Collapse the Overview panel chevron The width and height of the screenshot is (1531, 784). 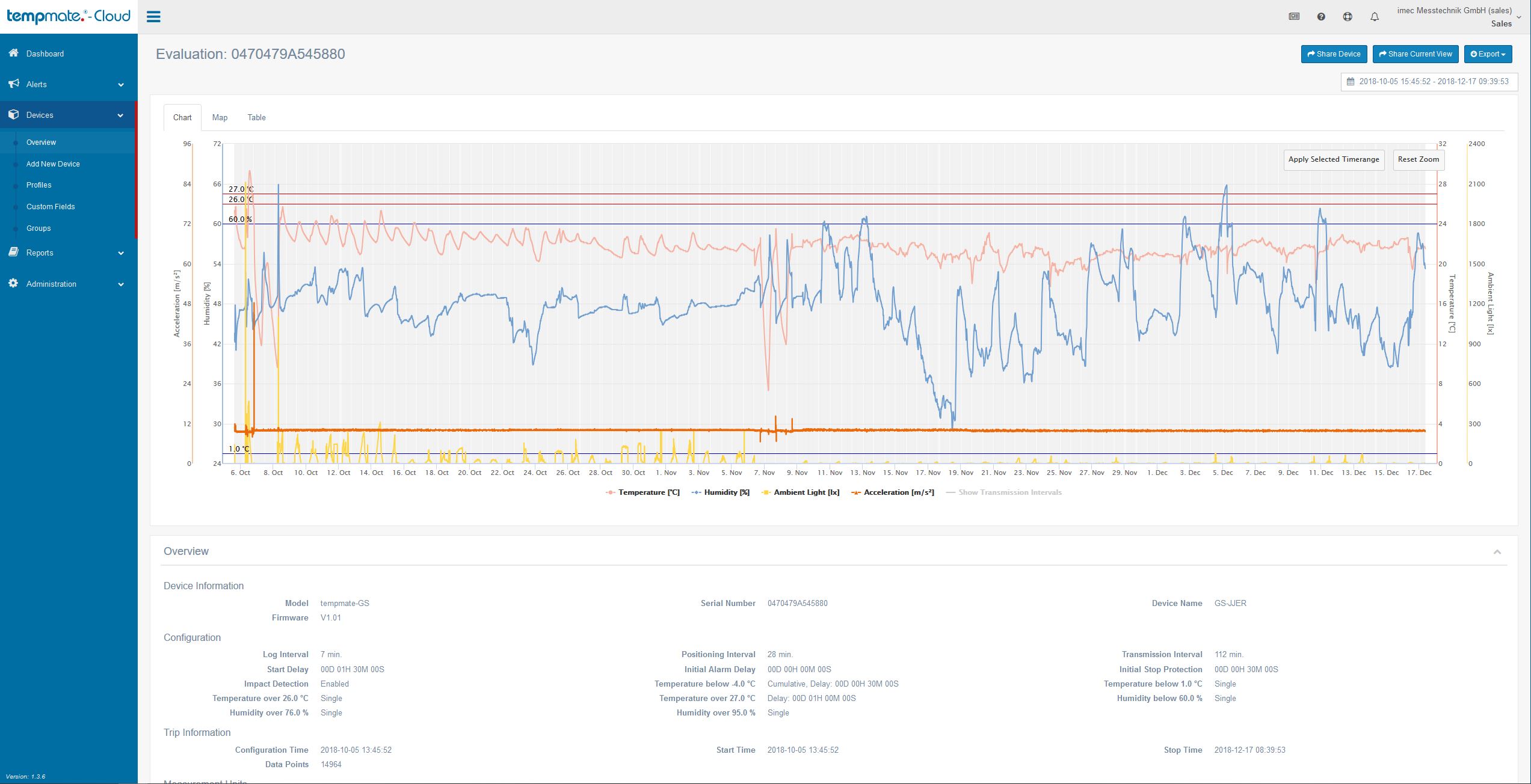coord(1497,552)
